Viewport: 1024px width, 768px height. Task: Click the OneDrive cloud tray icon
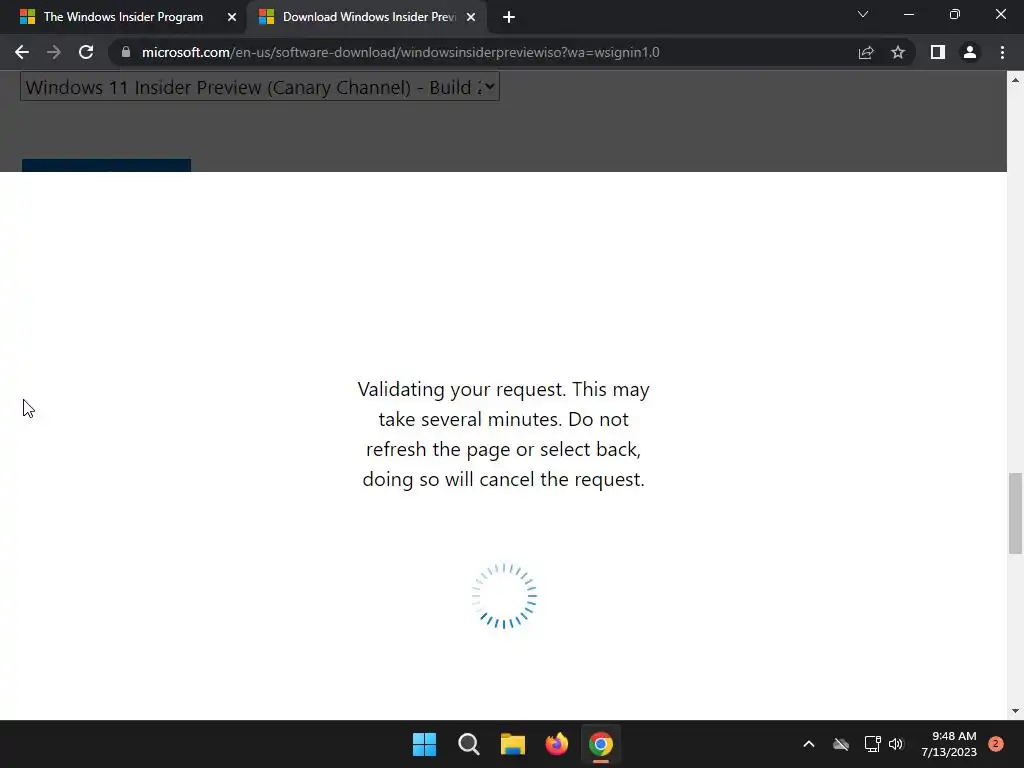coord(841,744)
